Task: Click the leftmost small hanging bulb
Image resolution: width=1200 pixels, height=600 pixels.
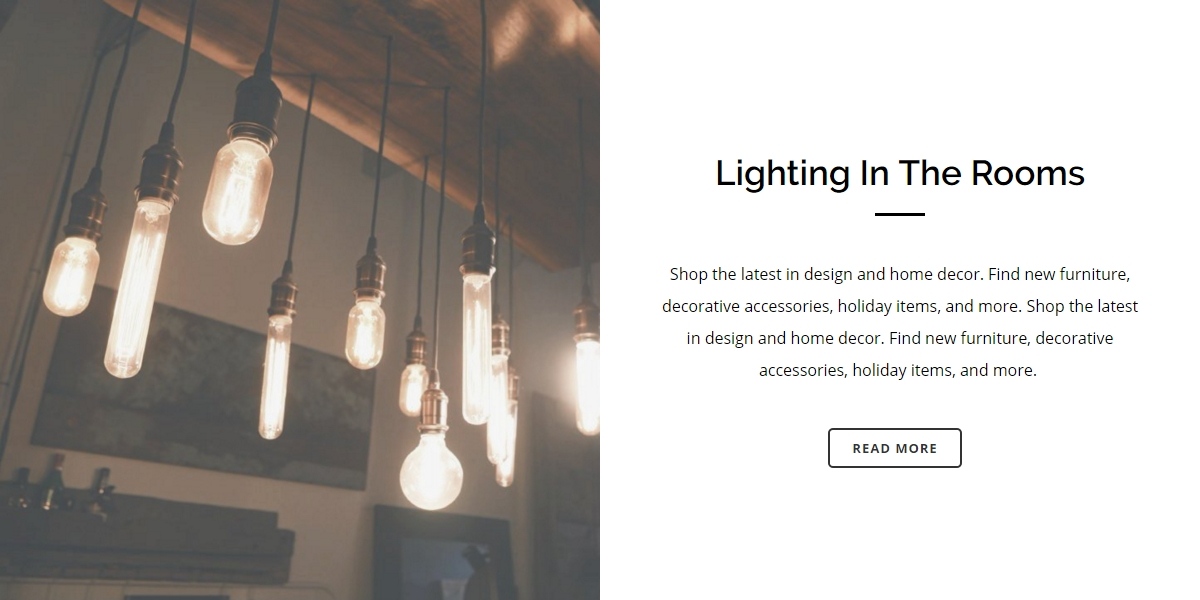Action: pos(71,274)
